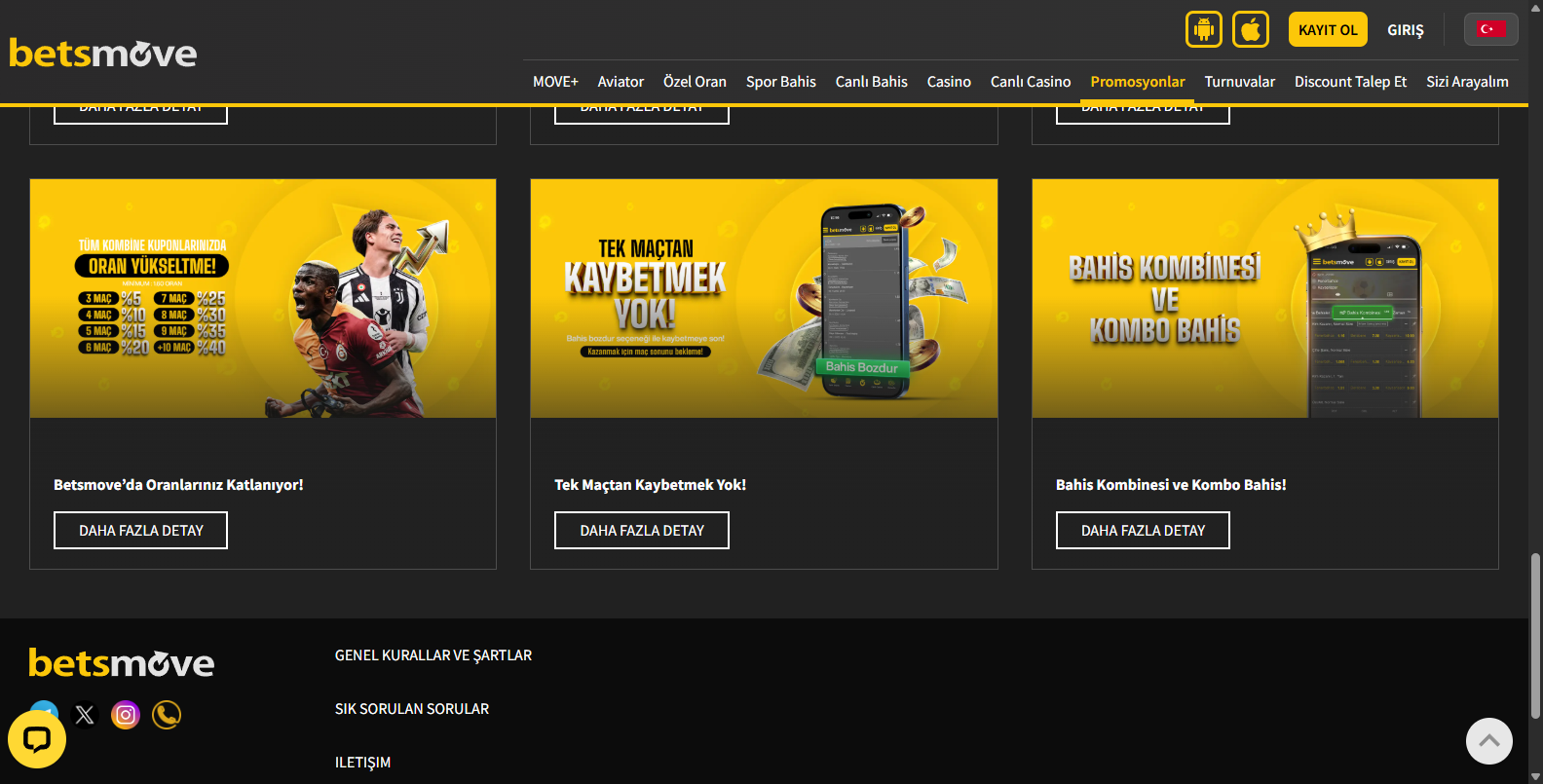Open Discount Talep Et
Screen dimensions: 1543x784
pyautogui.click(x=1350, y=82)
